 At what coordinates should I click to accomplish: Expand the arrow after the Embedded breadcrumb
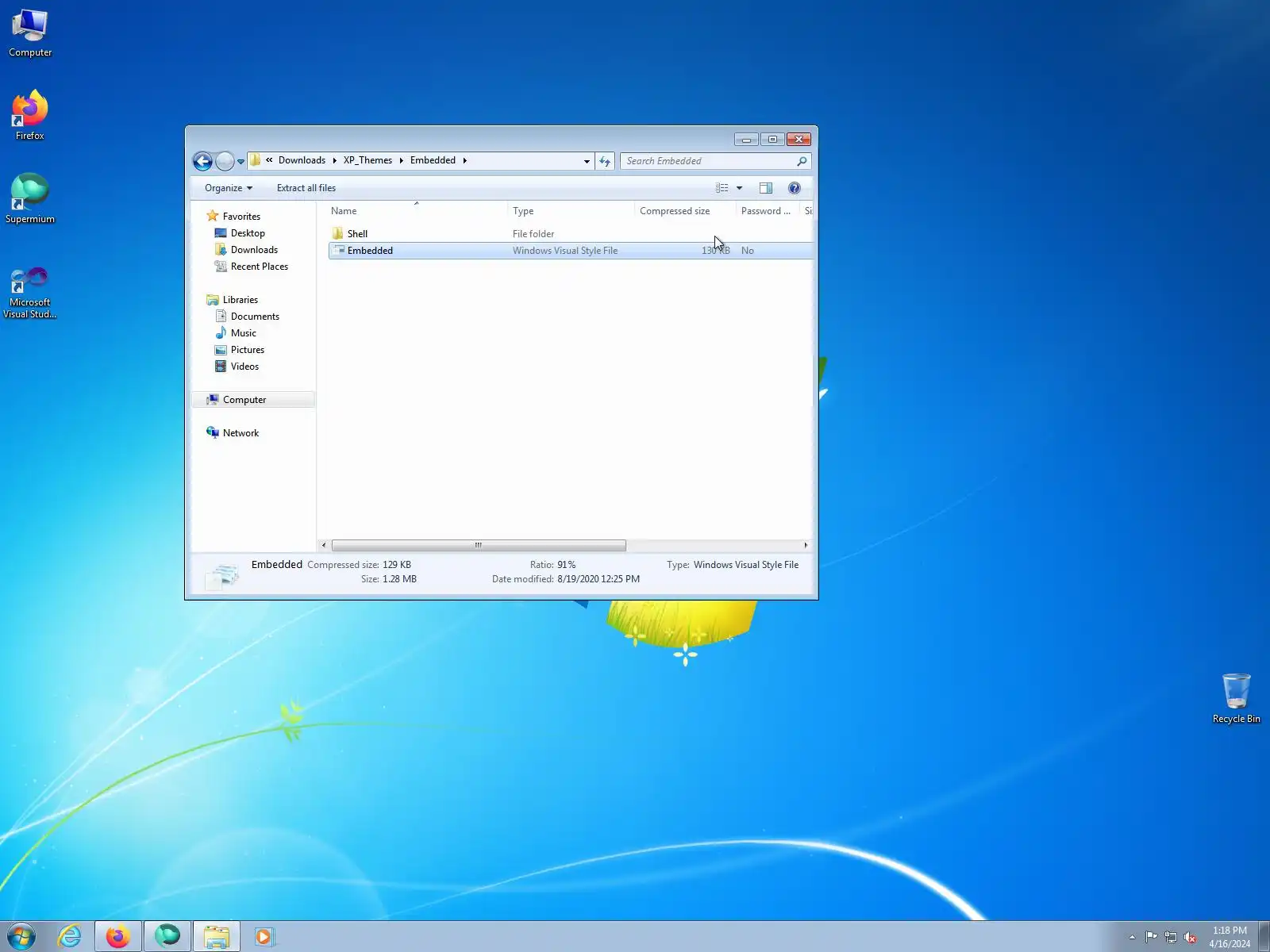(x=465, y=160)
